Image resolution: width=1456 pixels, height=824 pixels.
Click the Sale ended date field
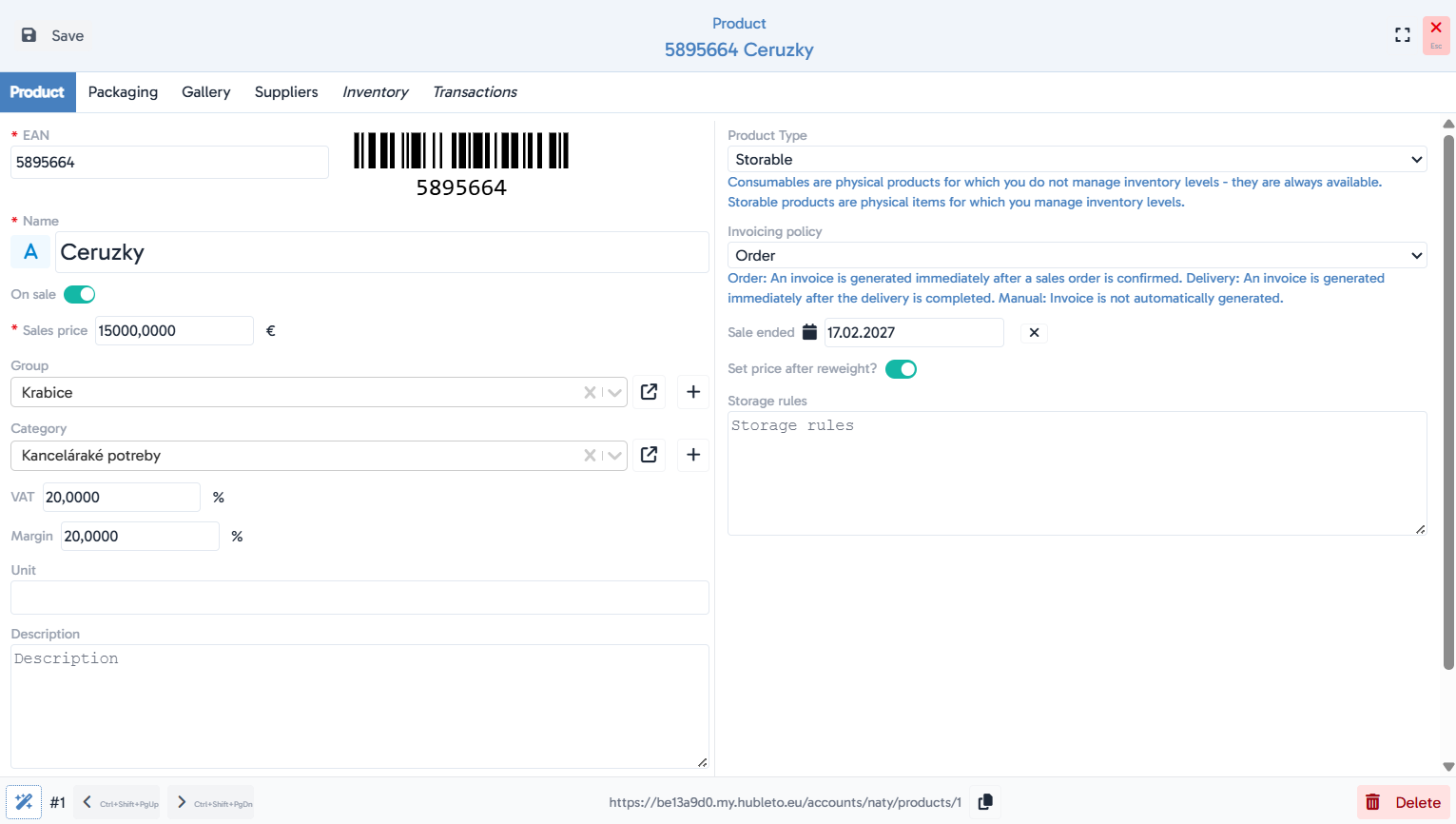(x=914, y=332)
